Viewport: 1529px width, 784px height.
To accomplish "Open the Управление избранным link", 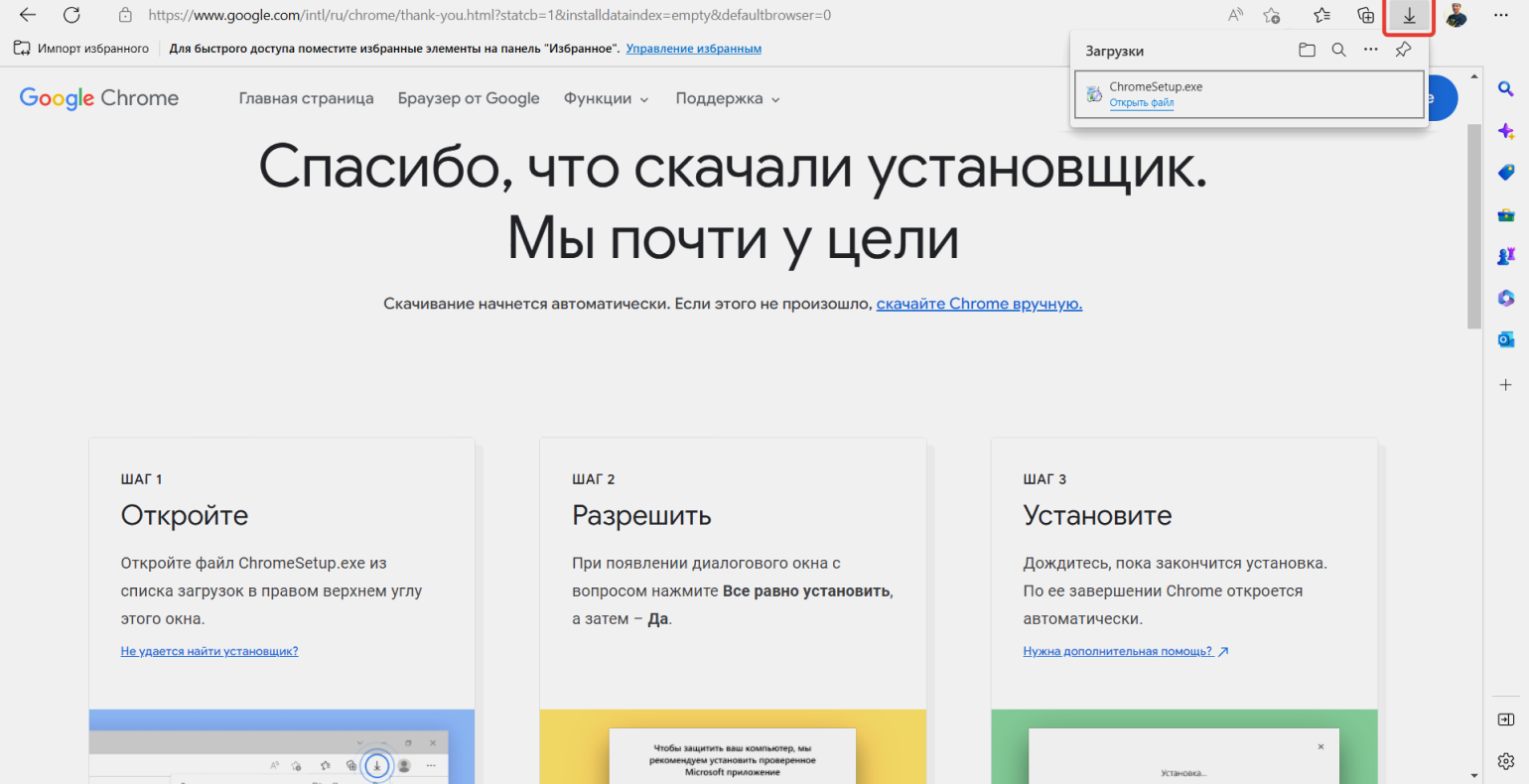I will (x=694, y=48).
